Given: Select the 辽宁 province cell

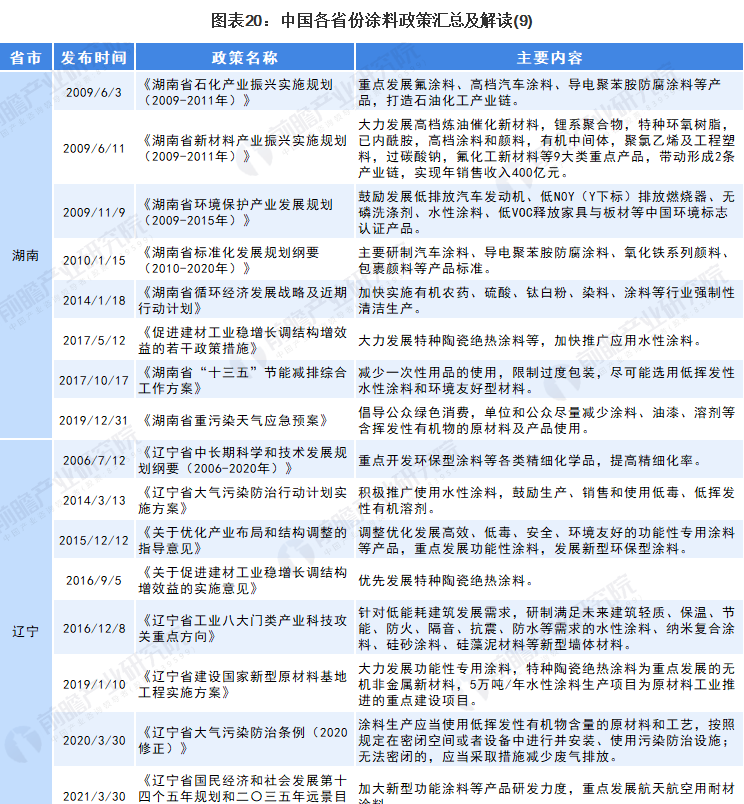Looking at the screenshot, I should [25, 631].
